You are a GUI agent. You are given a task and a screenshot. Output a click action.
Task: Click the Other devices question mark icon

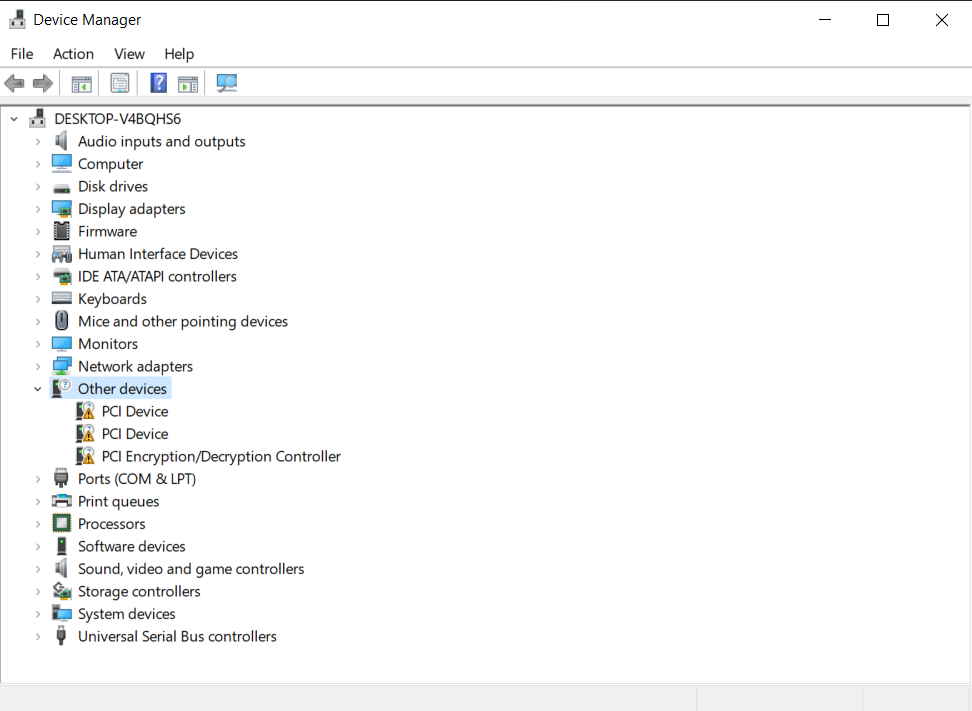pos(61,388)
